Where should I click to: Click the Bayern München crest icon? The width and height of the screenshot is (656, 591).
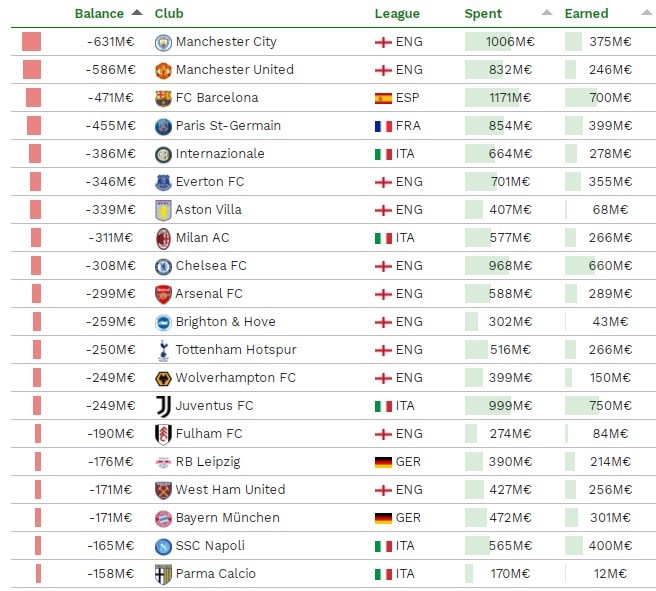[163, 518]
